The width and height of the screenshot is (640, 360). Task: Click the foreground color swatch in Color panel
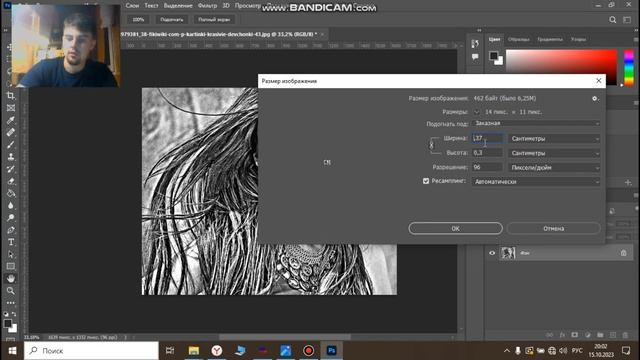(493, 56)
